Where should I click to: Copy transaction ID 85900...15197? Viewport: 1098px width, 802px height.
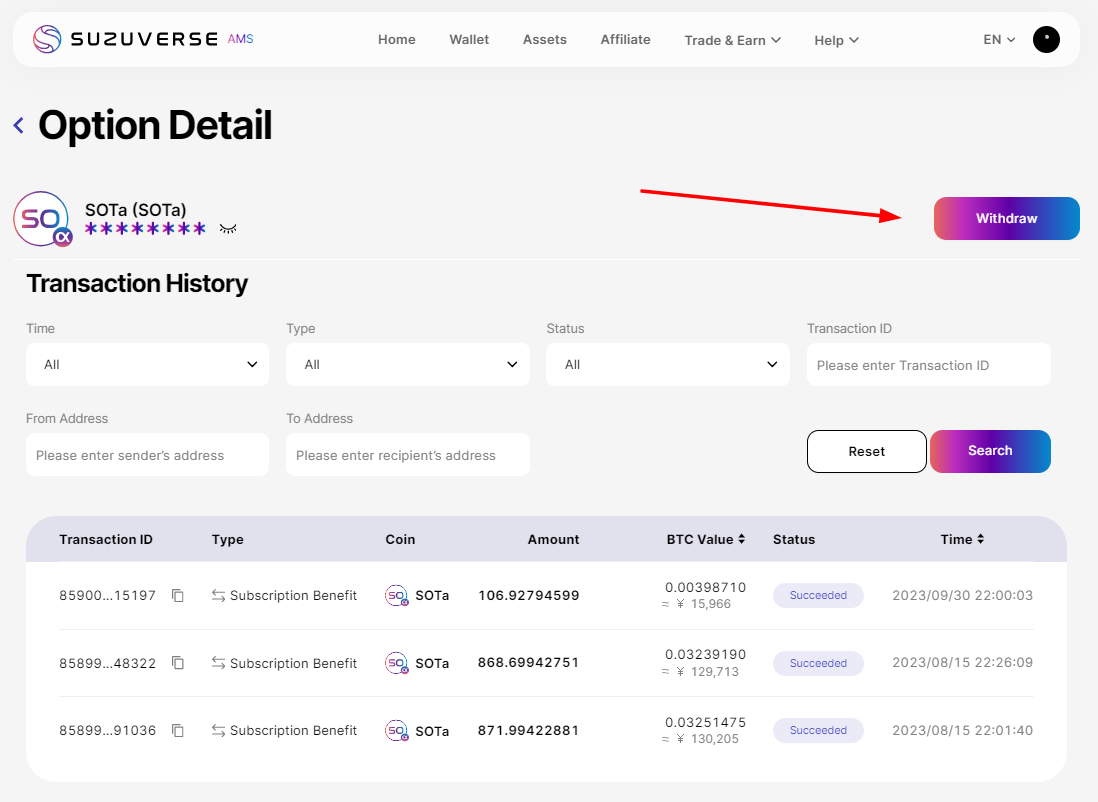coord(178,596)
